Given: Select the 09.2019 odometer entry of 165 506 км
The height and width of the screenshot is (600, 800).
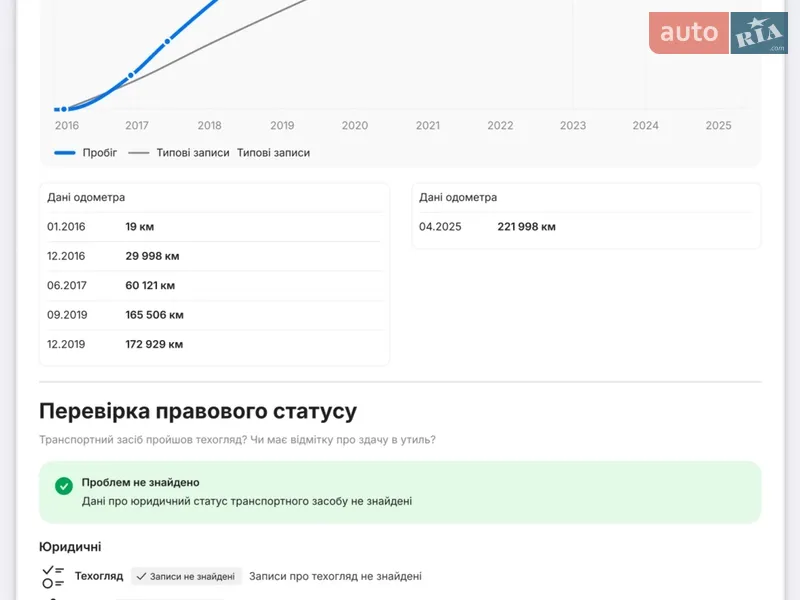Looking at the screenshot, I should pos(214,315).
